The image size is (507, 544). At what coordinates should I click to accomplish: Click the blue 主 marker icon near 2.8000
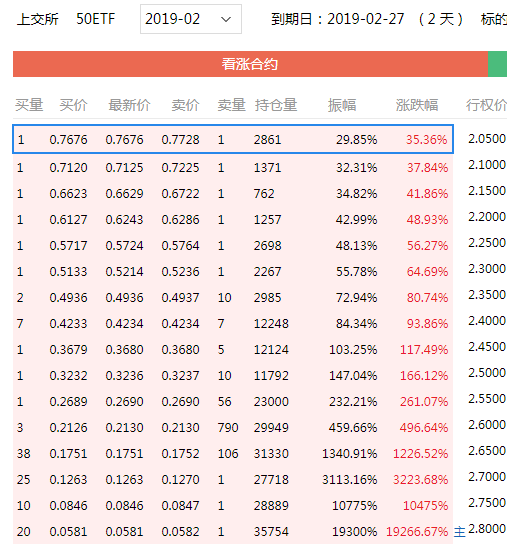click(x=459, y=532)
